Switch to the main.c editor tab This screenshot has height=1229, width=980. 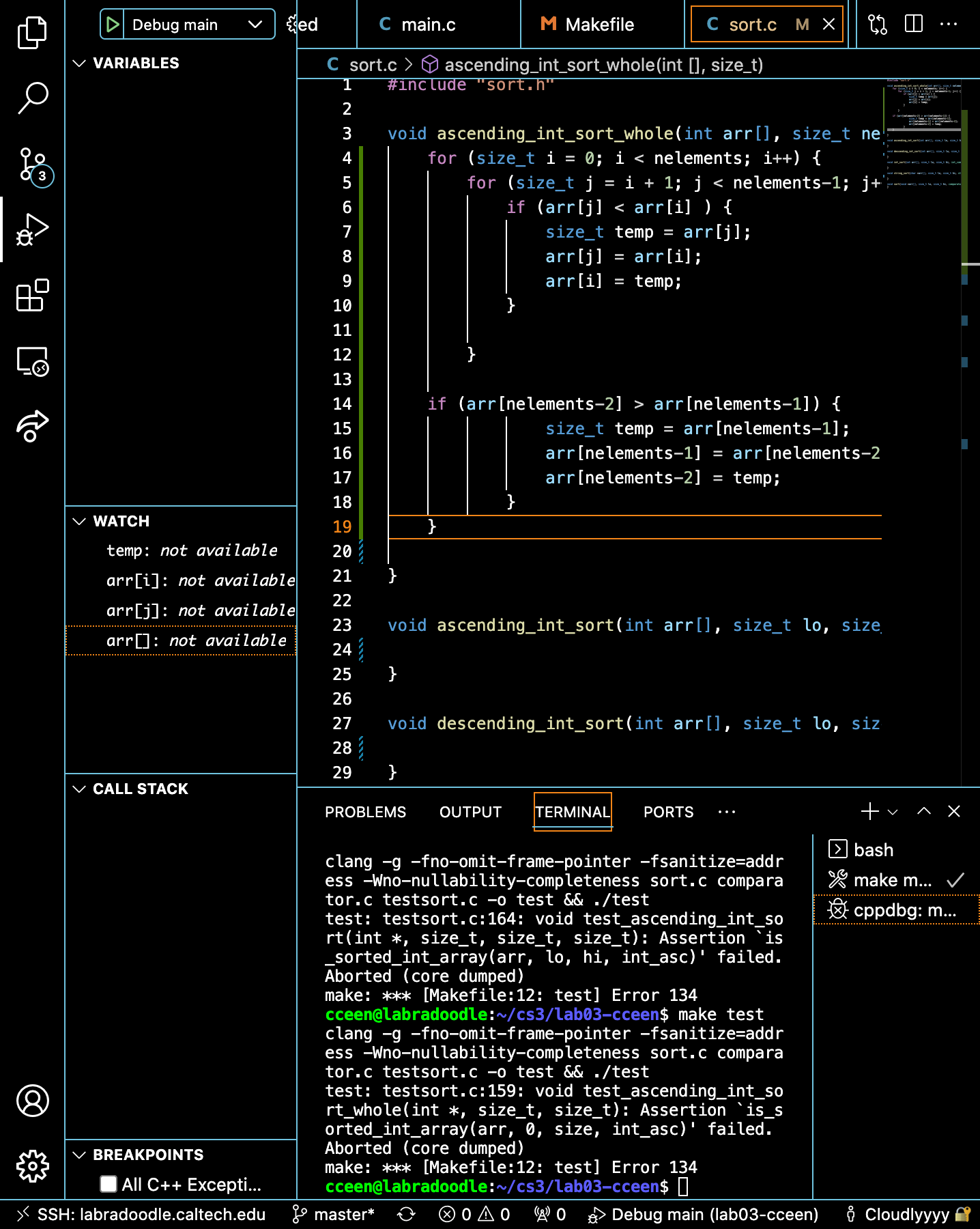point(427,25)
